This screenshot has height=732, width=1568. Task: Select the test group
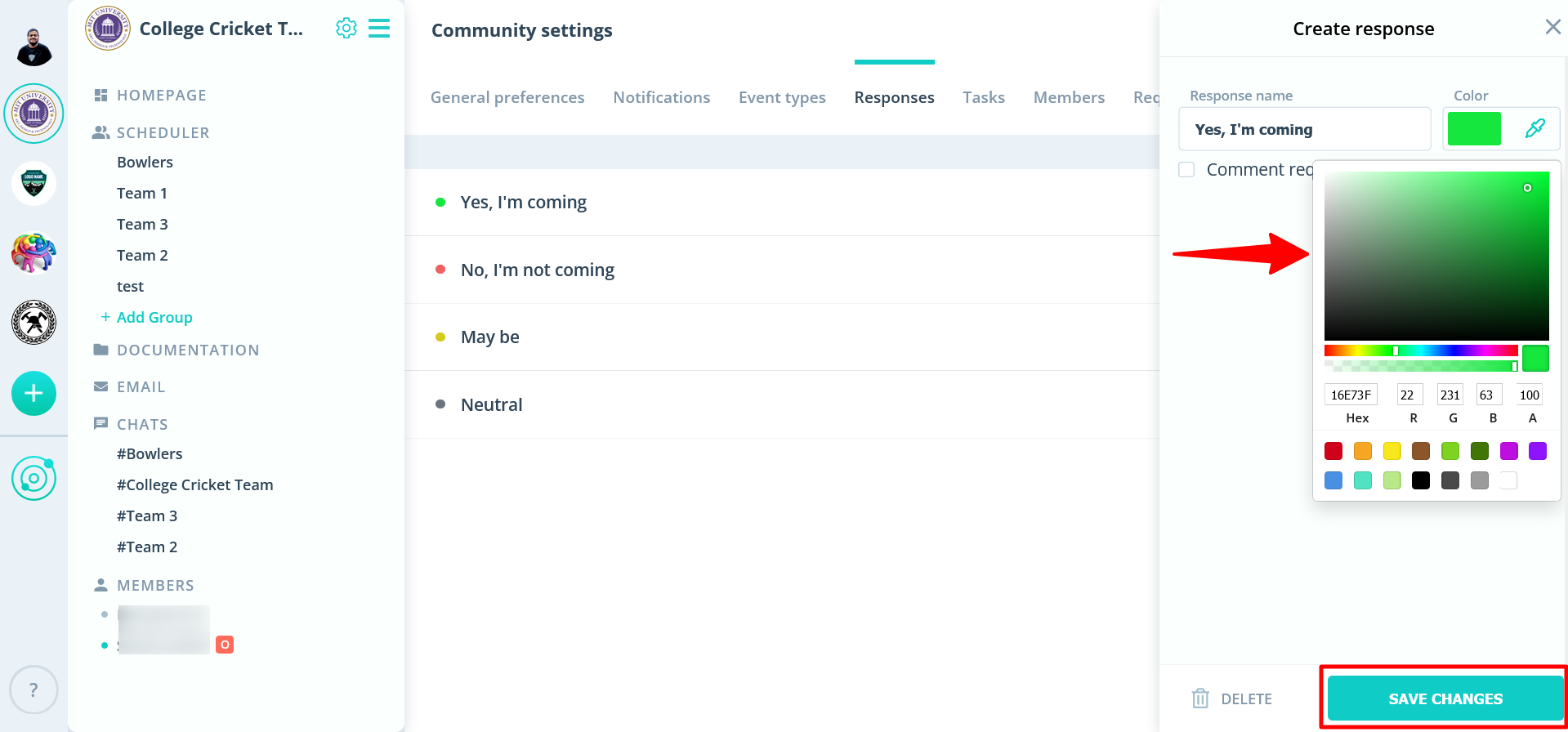click(130, 286)
